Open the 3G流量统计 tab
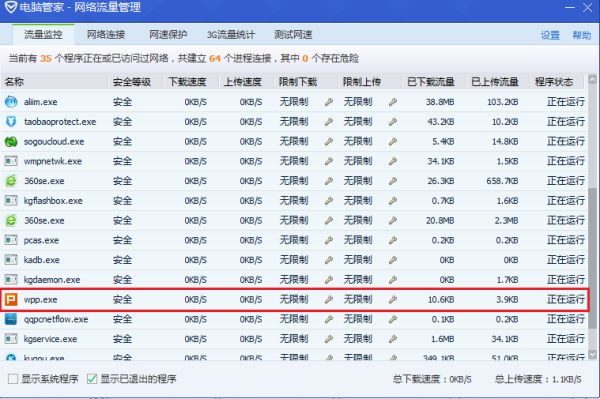The height and width of the screenshot is (399, 600). 231,35
